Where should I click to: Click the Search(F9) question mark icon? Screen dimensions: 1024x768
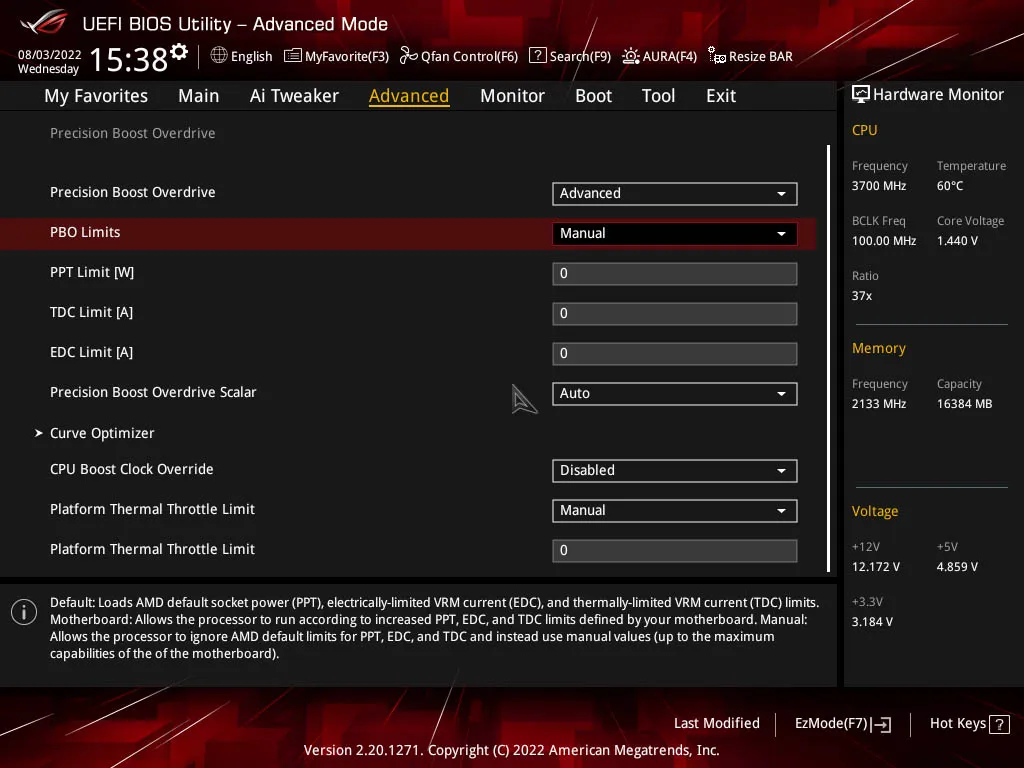[x=537, y=56]
